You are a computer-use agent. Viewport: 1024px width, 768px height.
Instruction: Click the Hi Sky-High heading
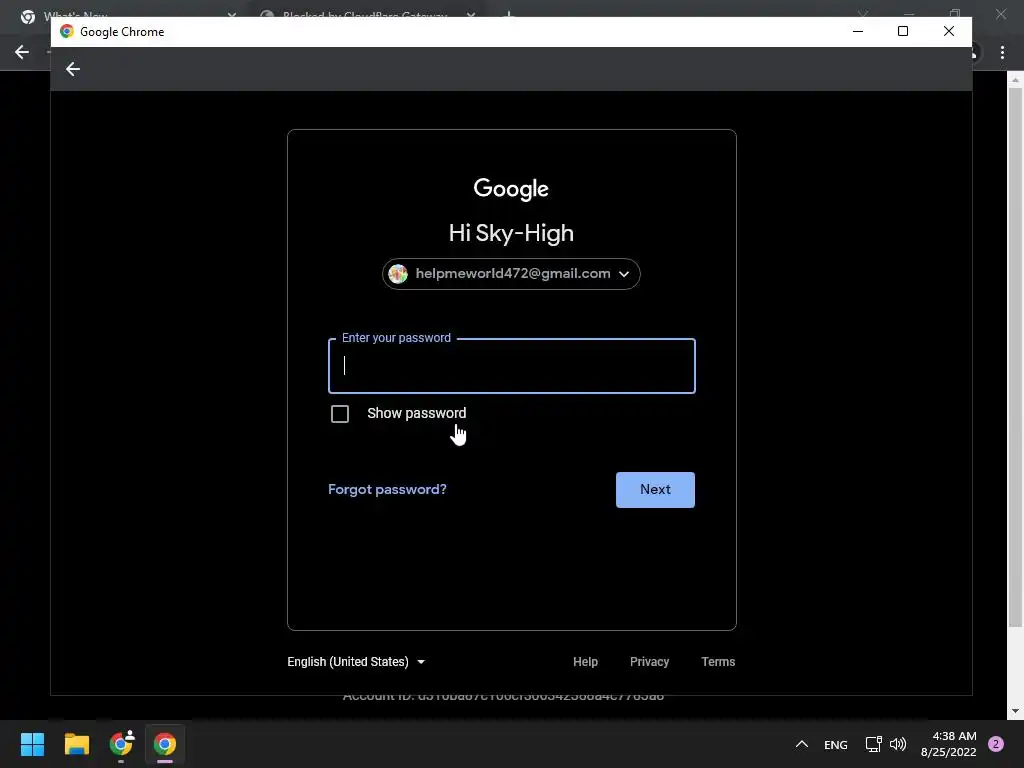[x=511, y=234]
